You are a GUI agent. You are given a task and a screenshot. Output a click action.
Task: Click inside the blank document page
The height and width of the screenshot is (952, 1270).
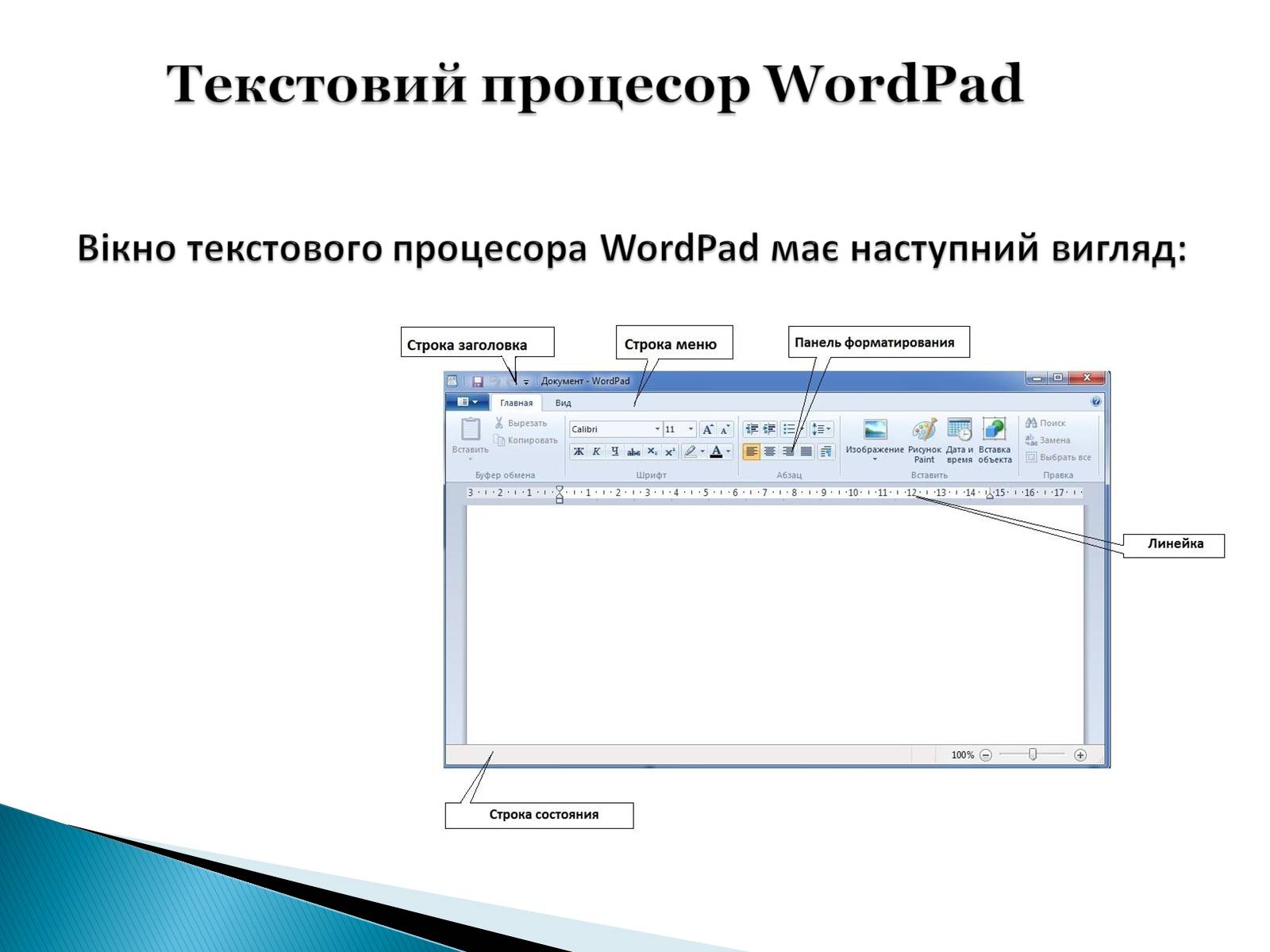[775, 624]
